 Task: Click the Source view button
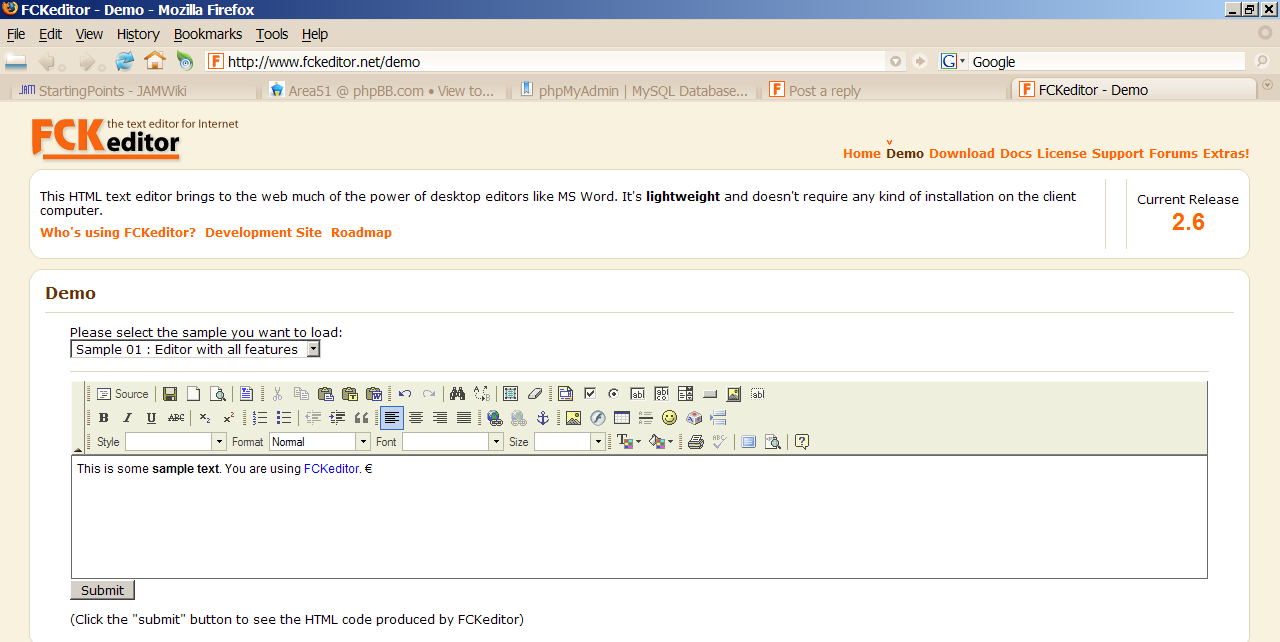(122, 394)
